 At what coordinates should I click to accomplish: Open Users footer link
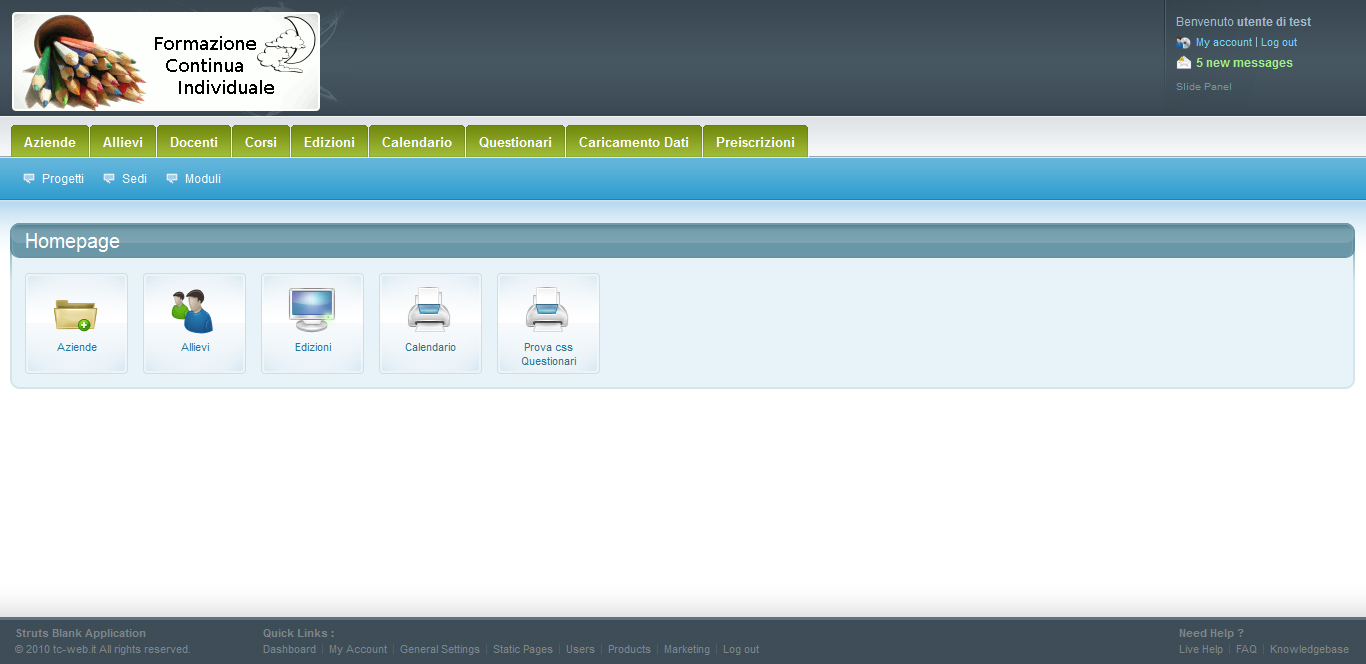(580, 650)
